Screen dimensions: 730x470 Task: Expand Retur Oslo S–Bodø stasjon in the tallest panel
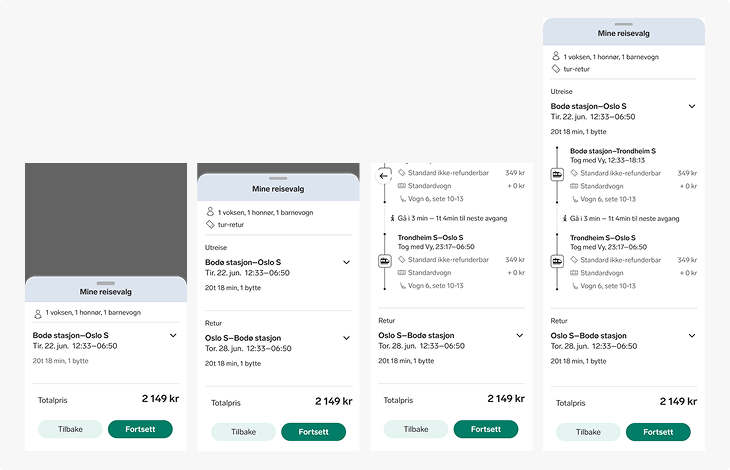pyautogui.click(x=692, y=336)
